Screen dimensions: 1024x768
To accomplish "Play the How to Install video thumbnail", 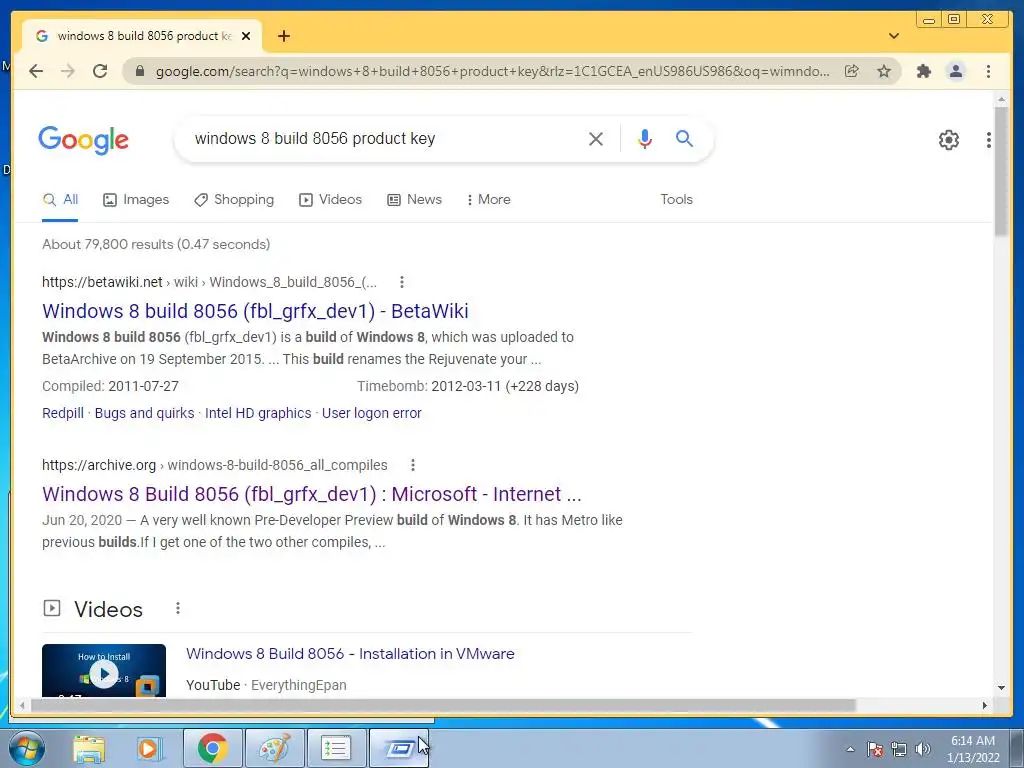I will (104, 671).
